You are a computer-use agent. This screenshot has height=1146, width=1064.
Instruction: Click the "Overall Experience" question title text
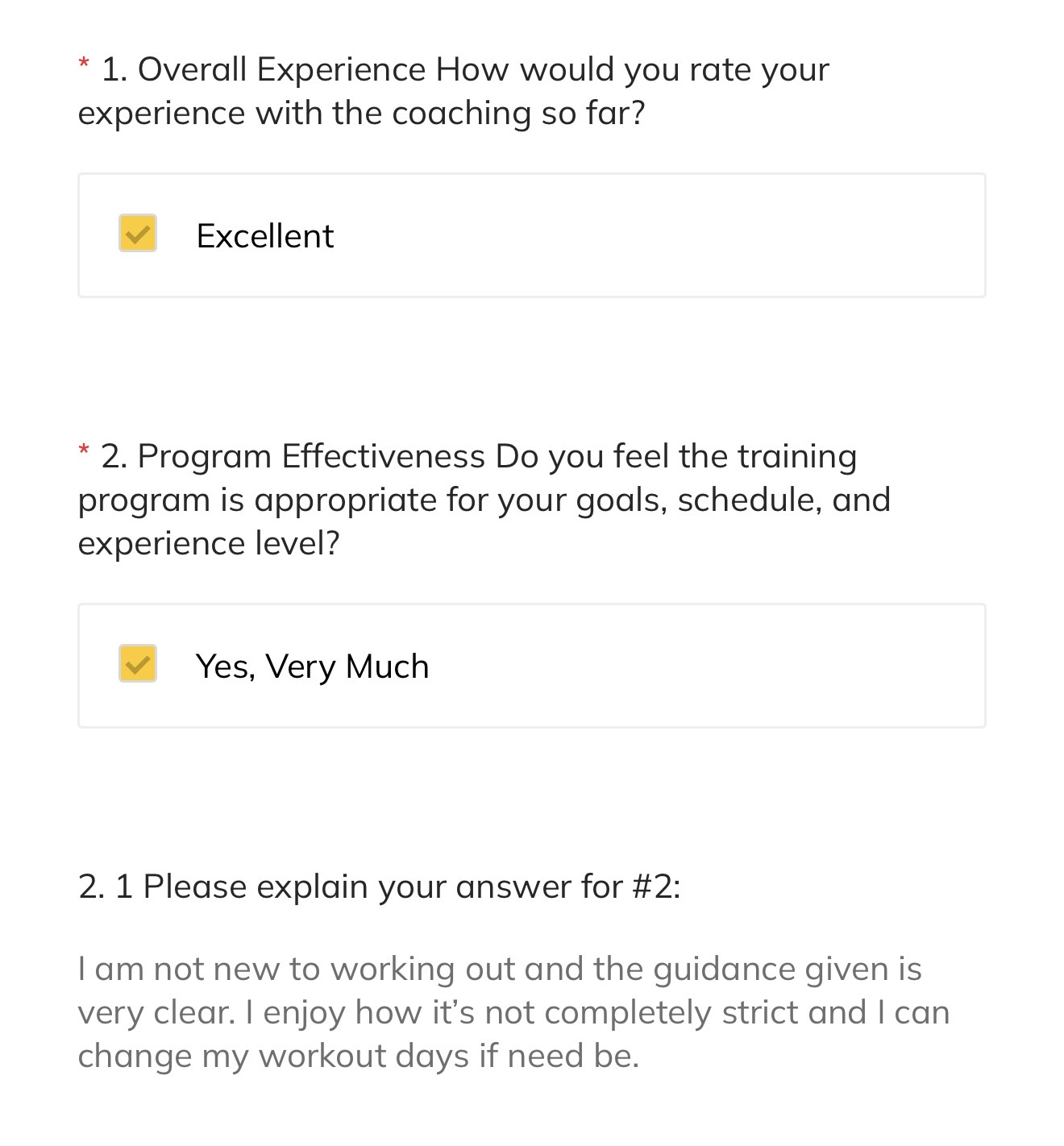[282, 70]
